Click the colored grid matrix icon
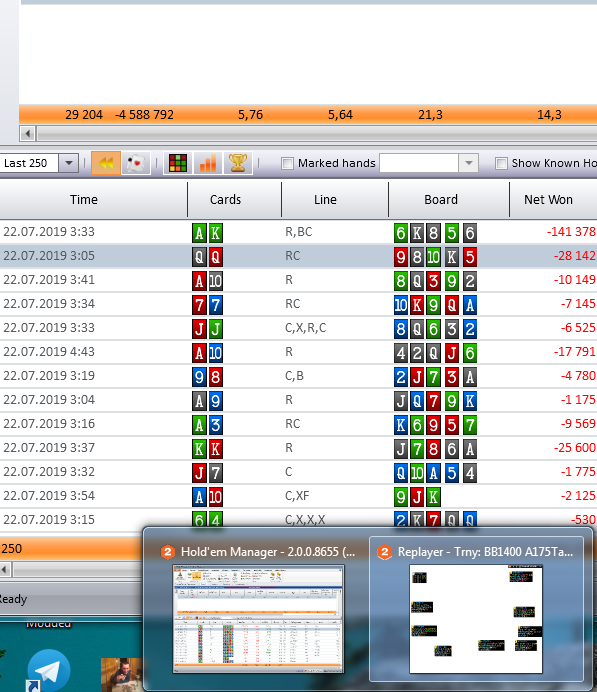 point(178,163)
